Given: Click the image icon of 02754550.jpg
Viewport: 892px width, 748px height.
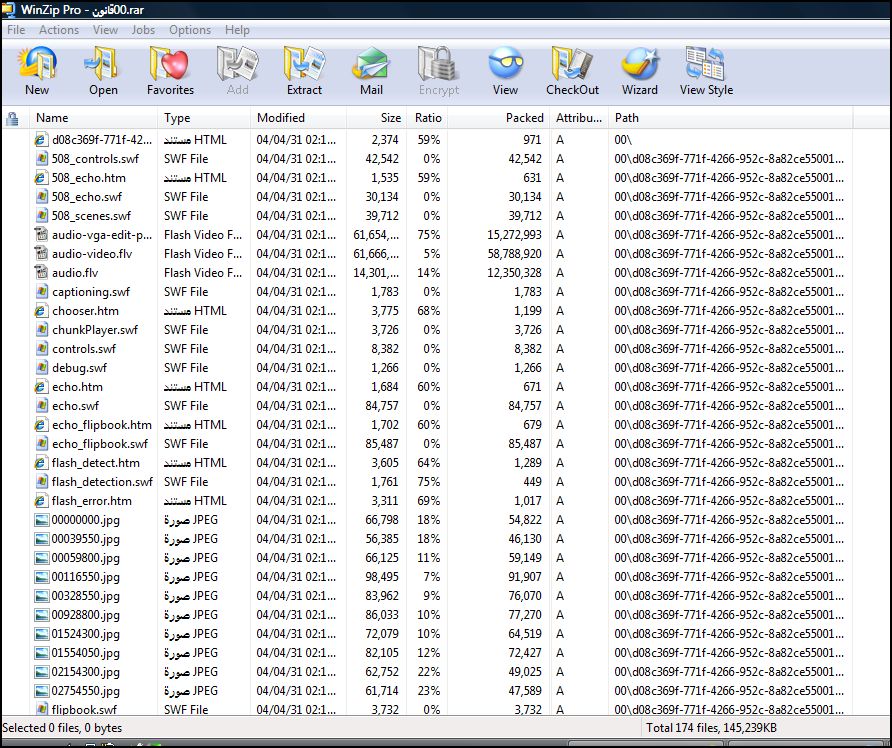Looking at the screenshot, I should coord(42,691).
